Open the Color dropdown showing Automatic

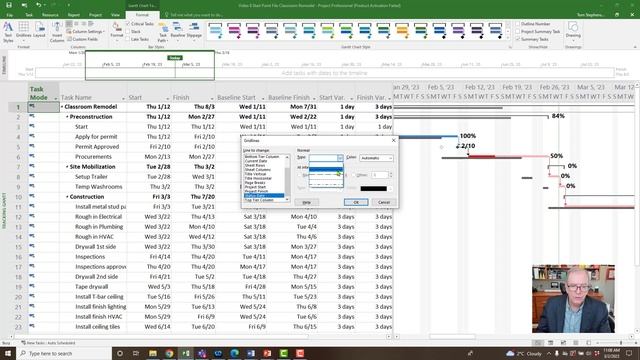click(x=376, y=158)
